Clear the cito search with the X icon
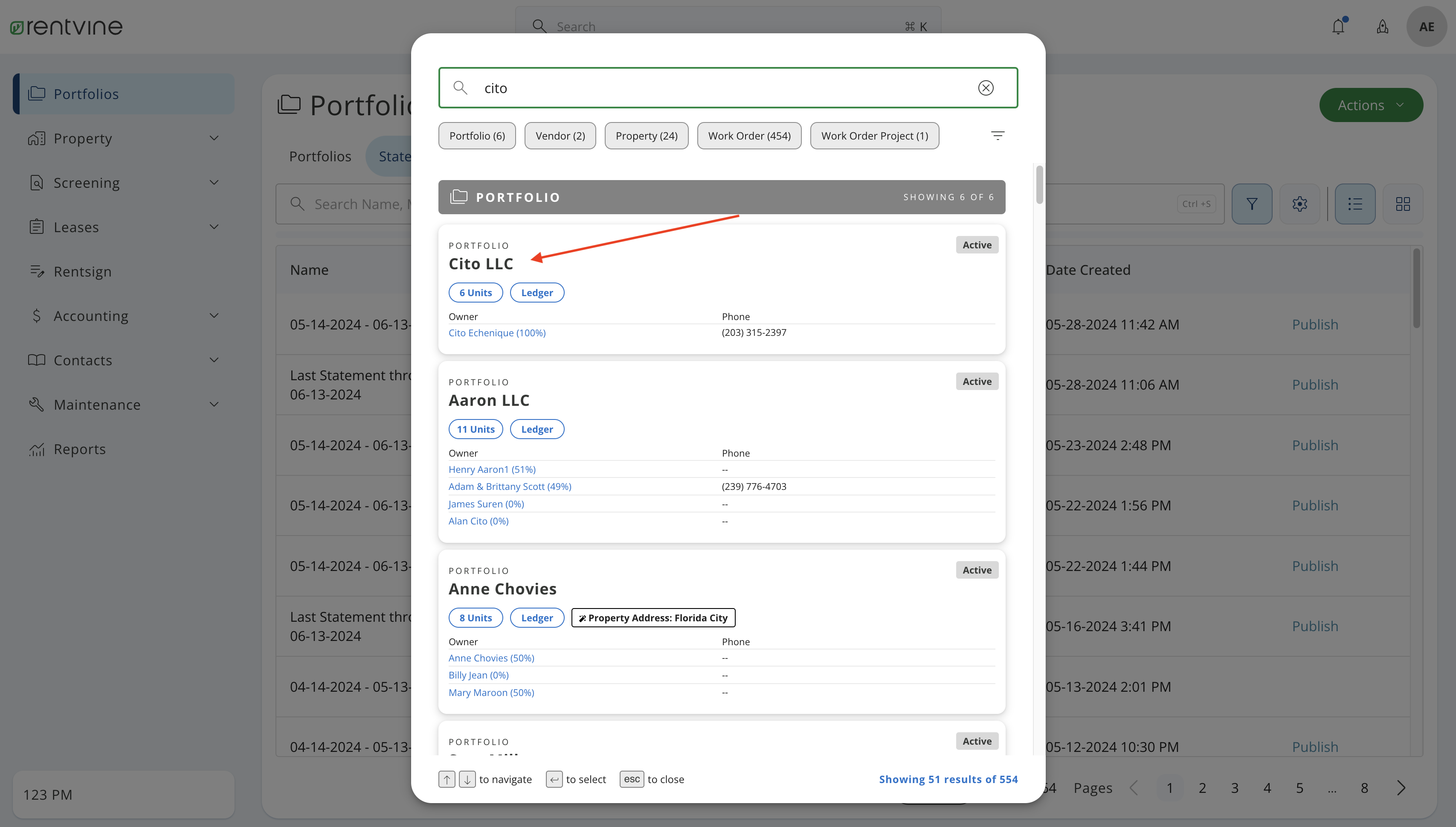The image size is (1456, 827). pyautogui.click(x=986, y=87)
